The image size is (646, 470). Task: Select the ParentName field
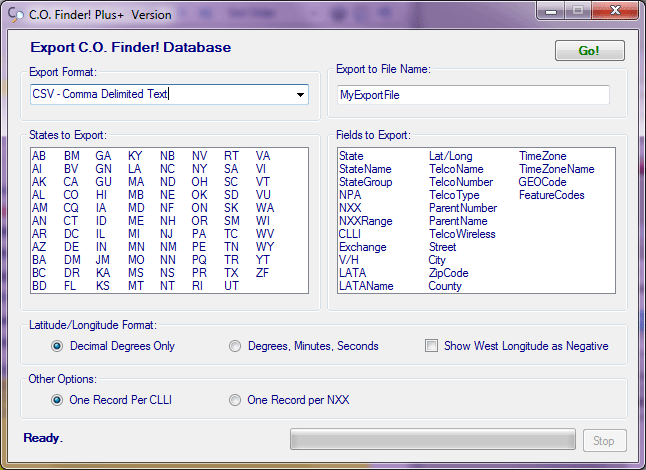tap(458, 221)
